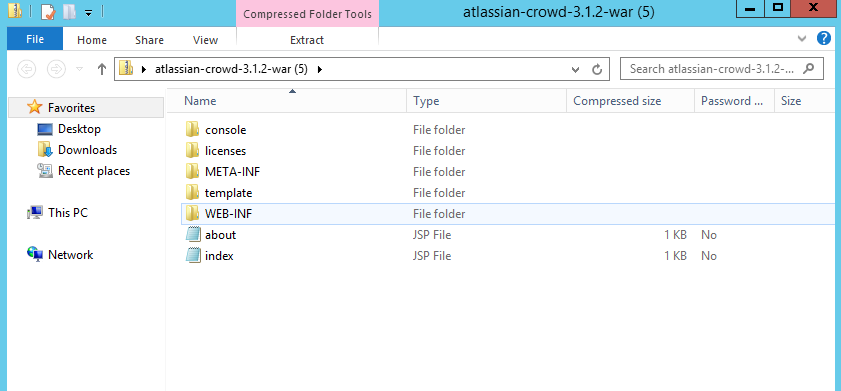Open Help with the question mark icon

(823, 39)
